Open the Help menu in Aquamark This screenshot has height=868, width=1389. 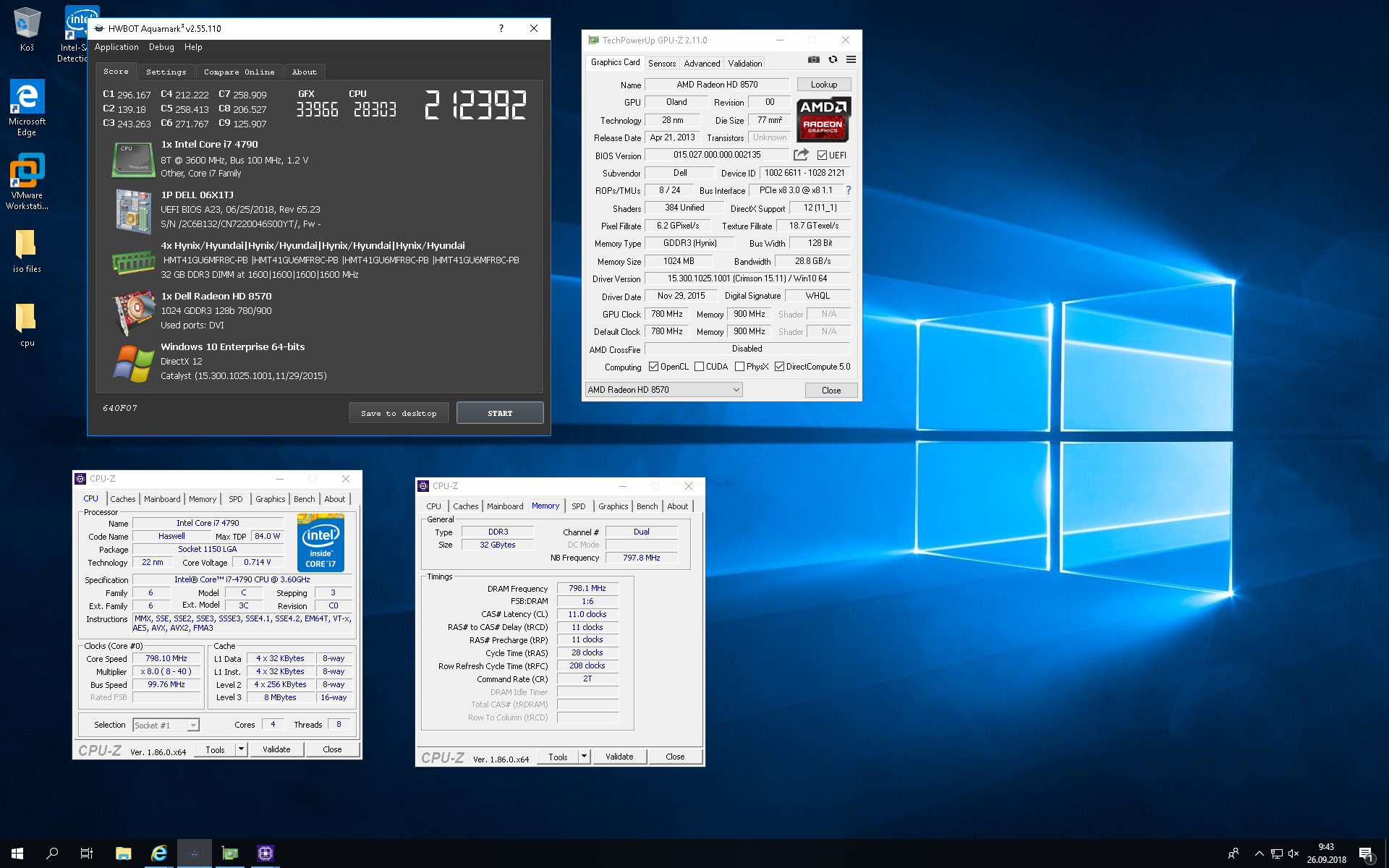193,47
